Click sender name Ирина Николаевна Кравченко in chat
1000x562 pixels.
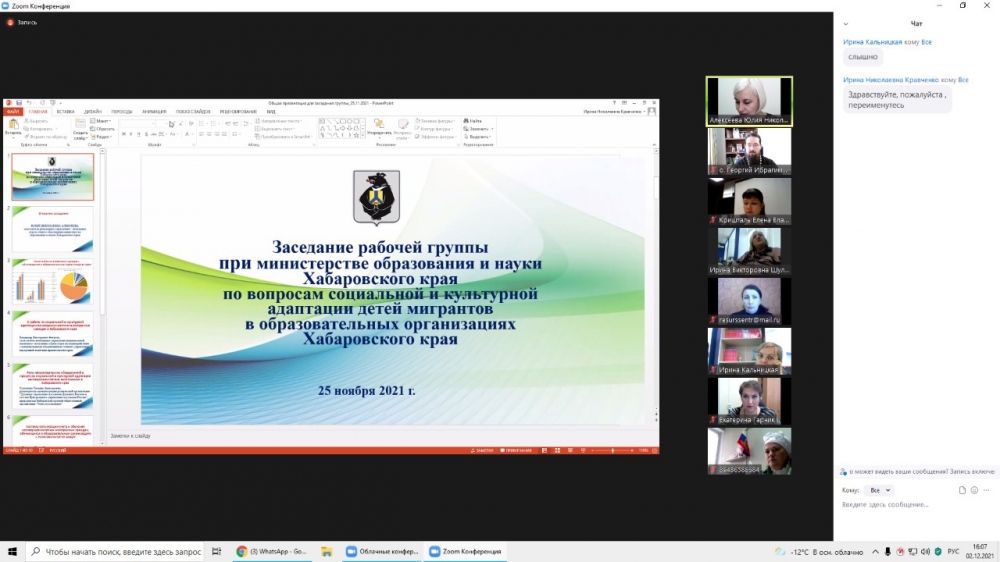click(x=890, y=80)
